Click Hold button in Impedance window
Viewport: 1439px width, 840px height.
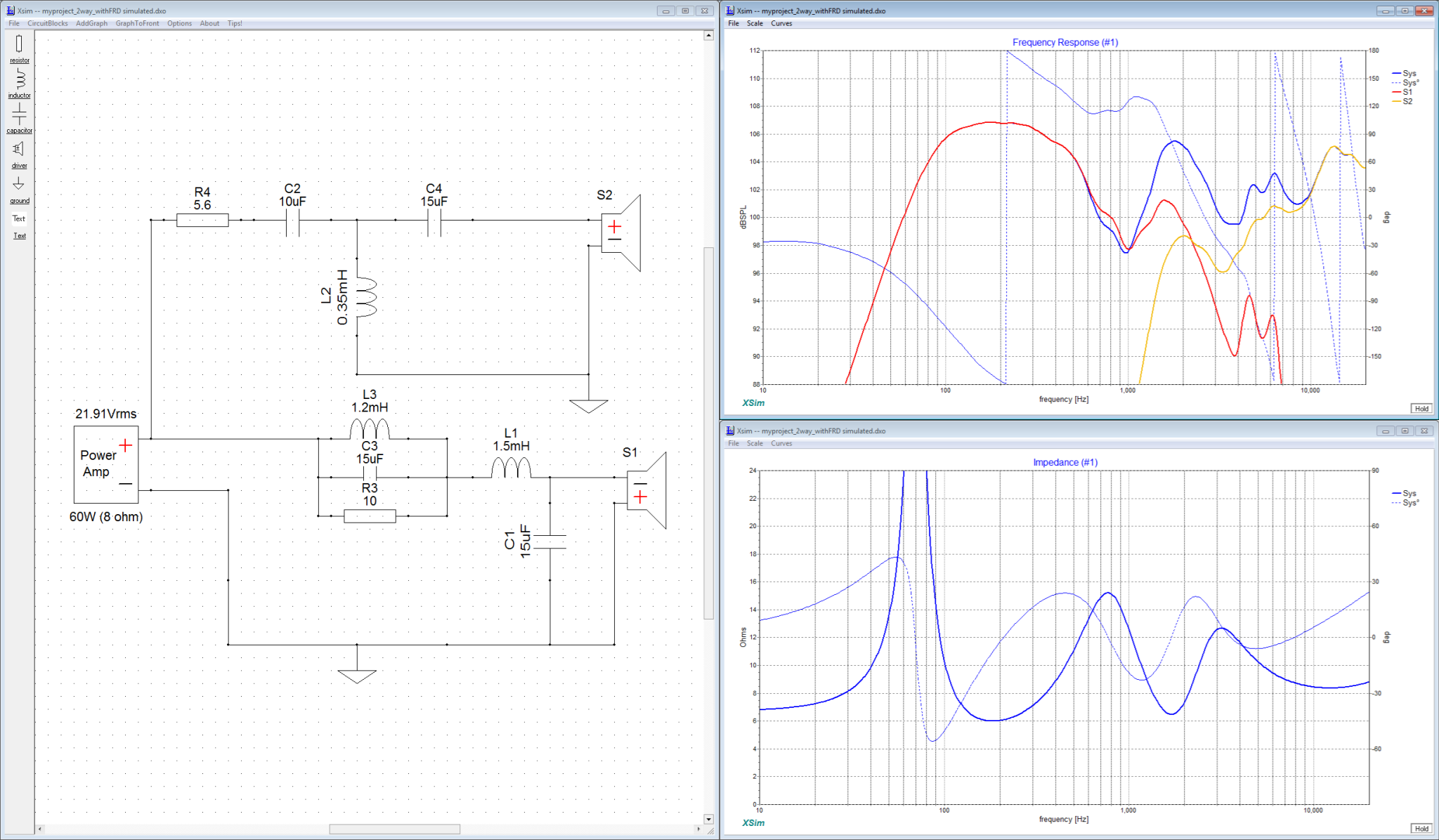(1421, 828)
